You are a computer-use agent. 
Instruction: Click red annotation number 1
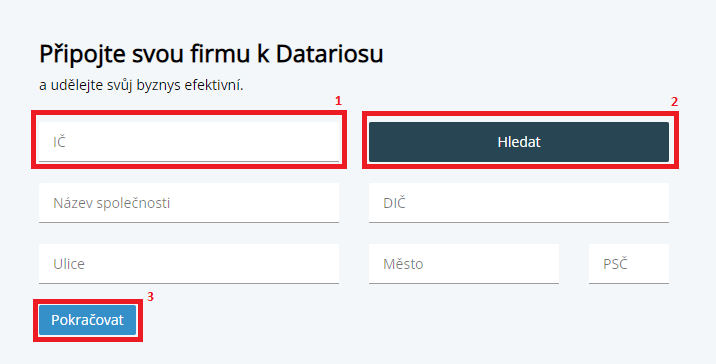[x=338, y=101]
